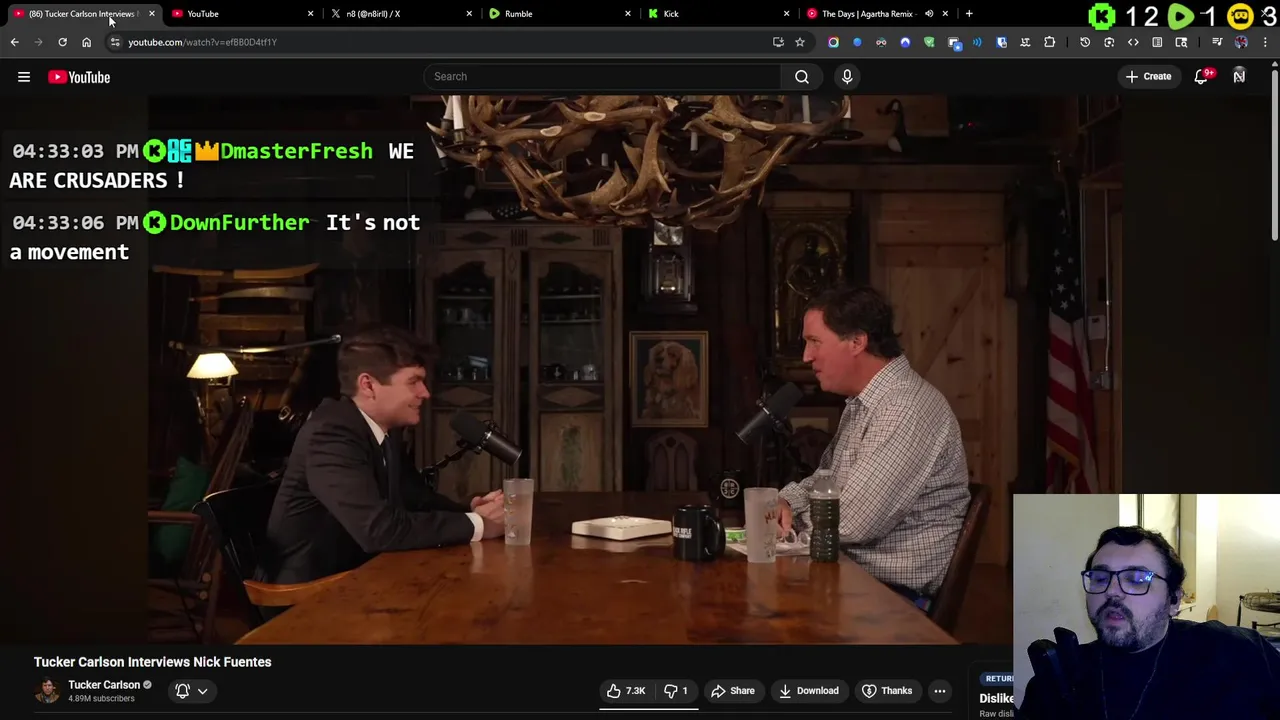1280x720 pixels.
Task: Click the code brackets toolbar icon
Action: pos(1133,42)
